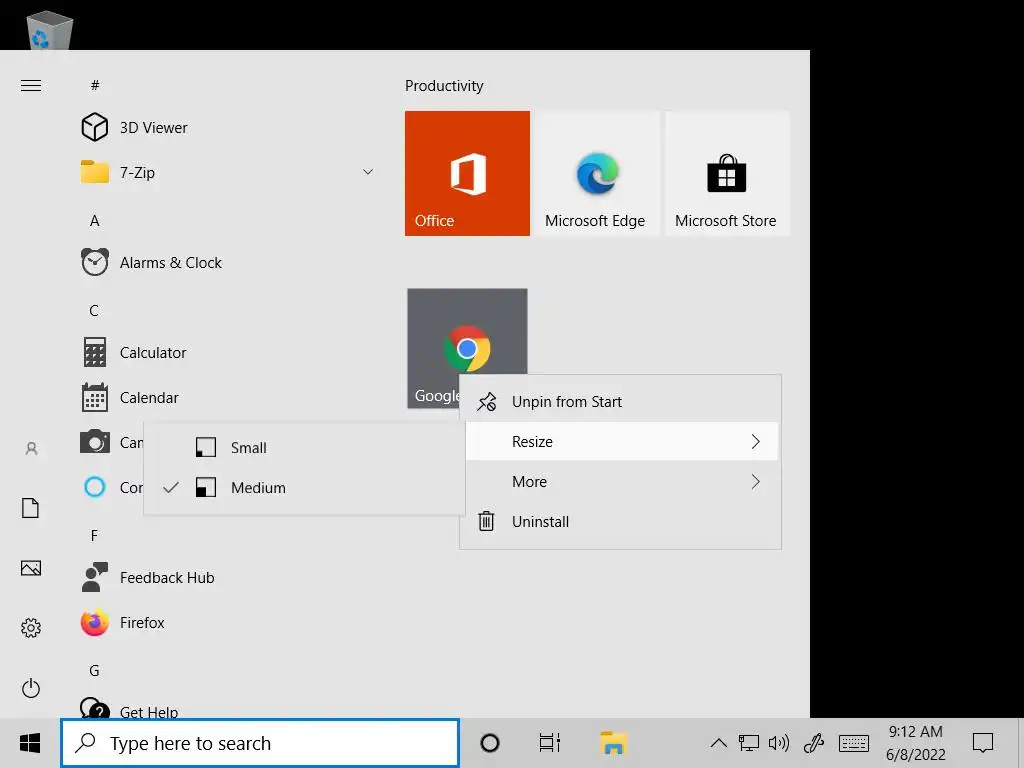Open the Calculator icon

click(x=95, y=353)
